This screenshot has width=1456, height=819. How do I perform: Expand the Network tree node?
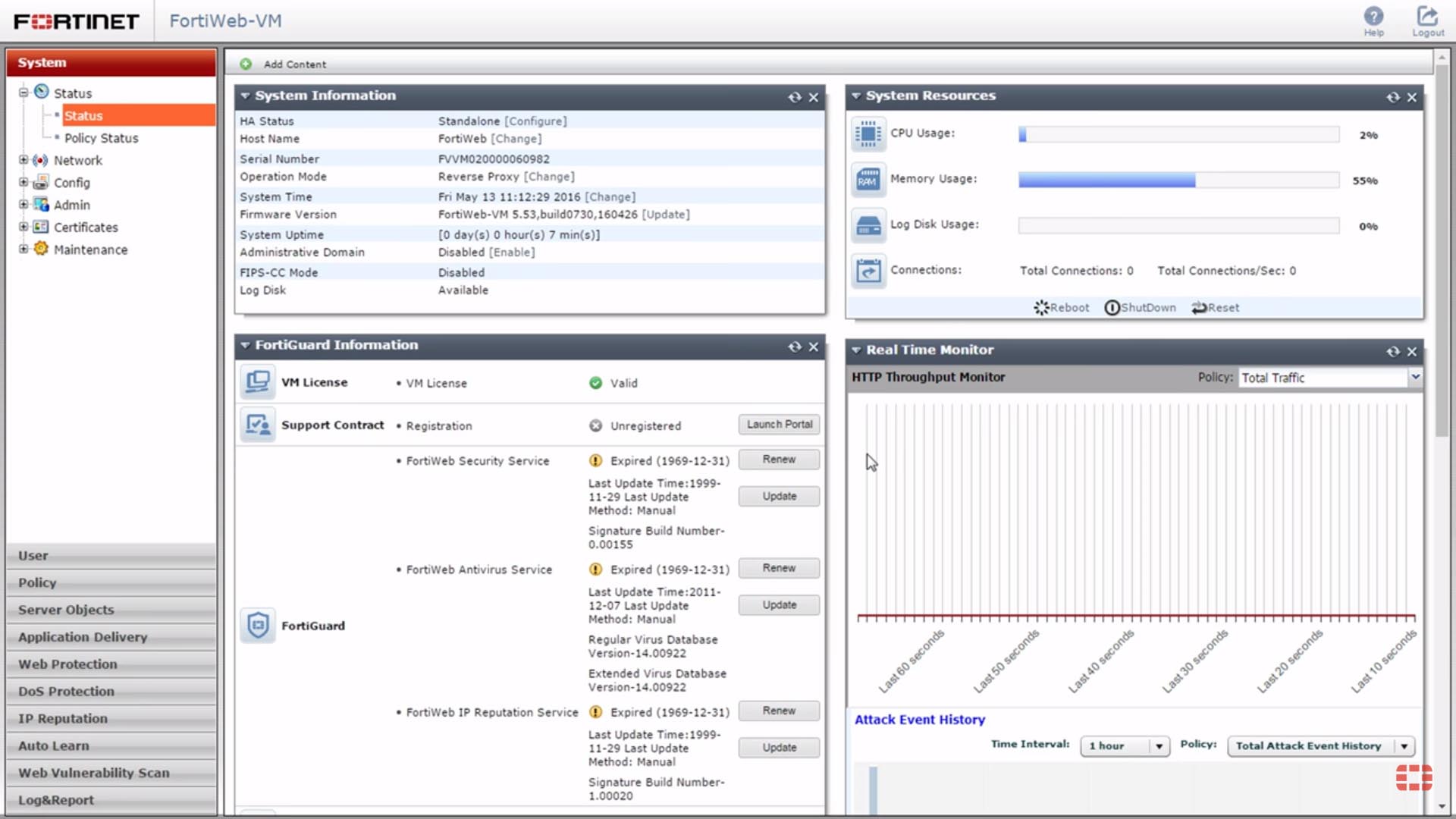pos(24,161)
